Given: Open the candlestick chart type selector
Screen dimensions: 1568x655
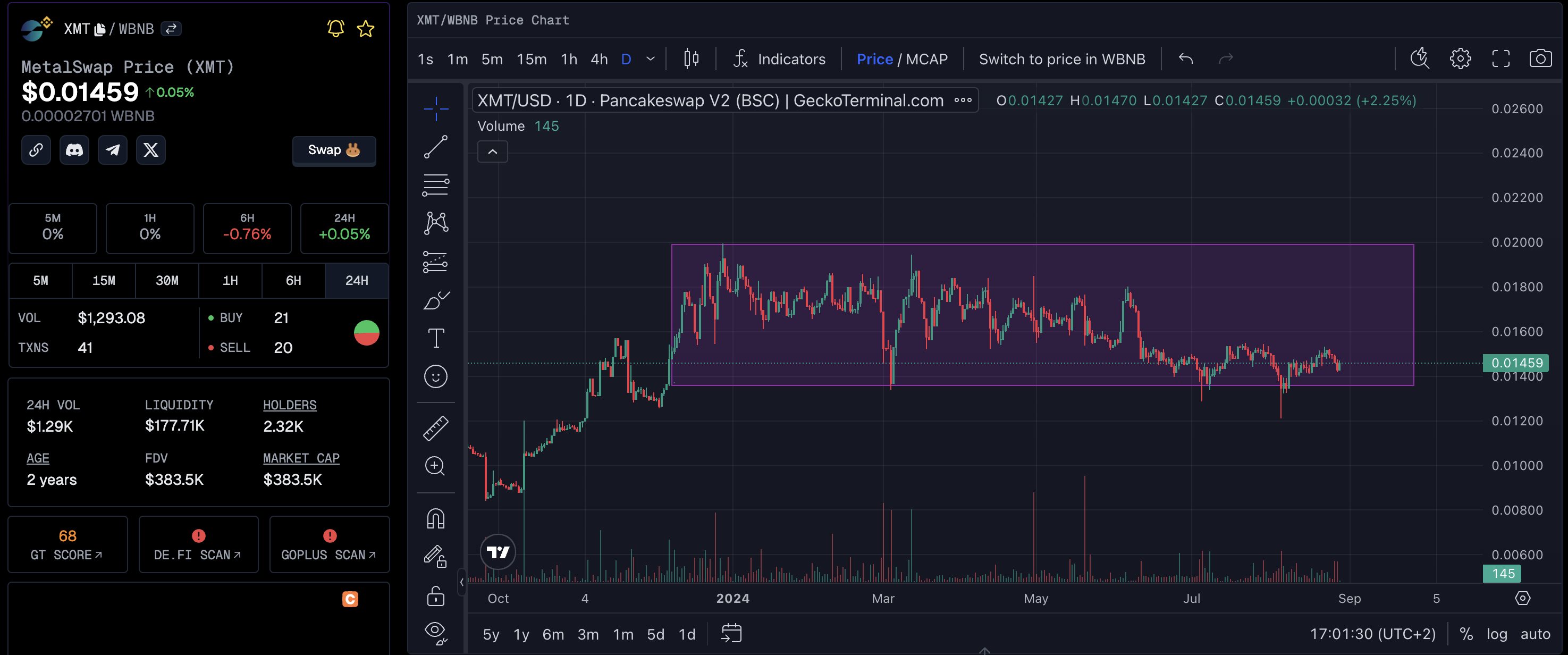Looking at the screenshot, I should click(692, 59).
